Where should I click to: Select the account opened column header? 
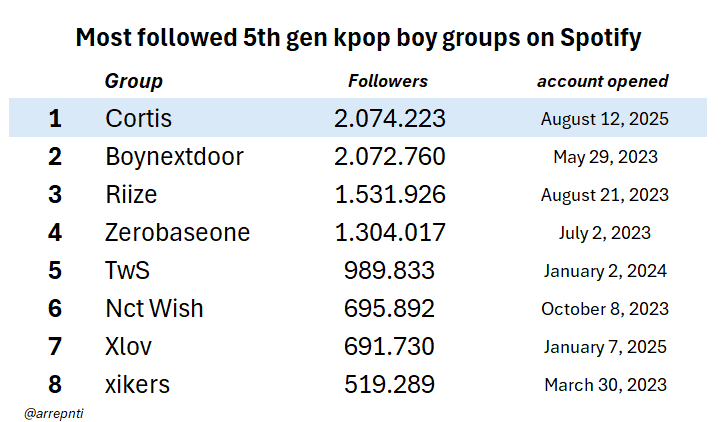(603, 82)
